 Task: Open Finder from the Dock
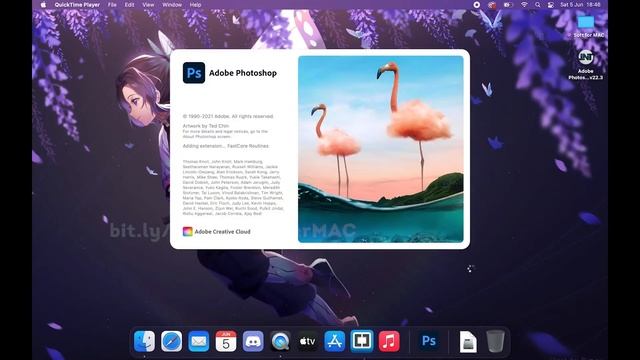click(x=144, y=341)
